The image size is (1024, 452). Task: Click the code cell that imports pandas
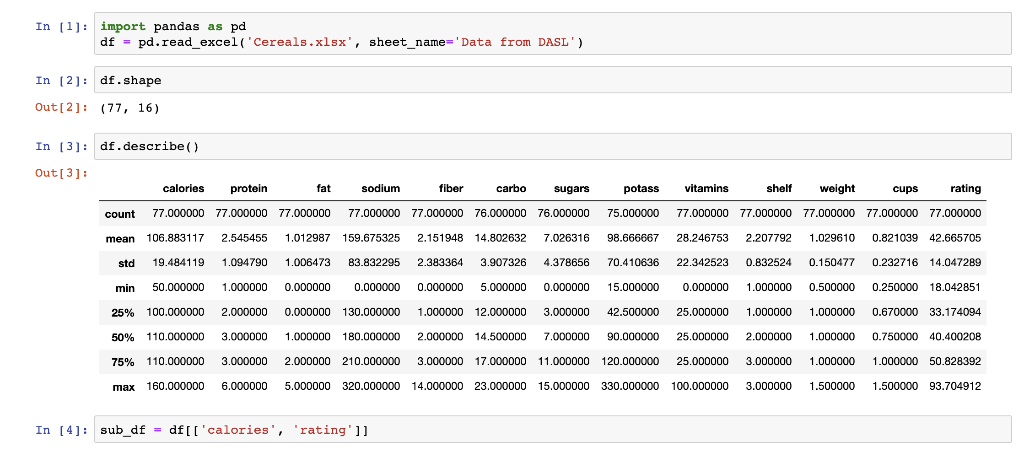pos(552,35)
